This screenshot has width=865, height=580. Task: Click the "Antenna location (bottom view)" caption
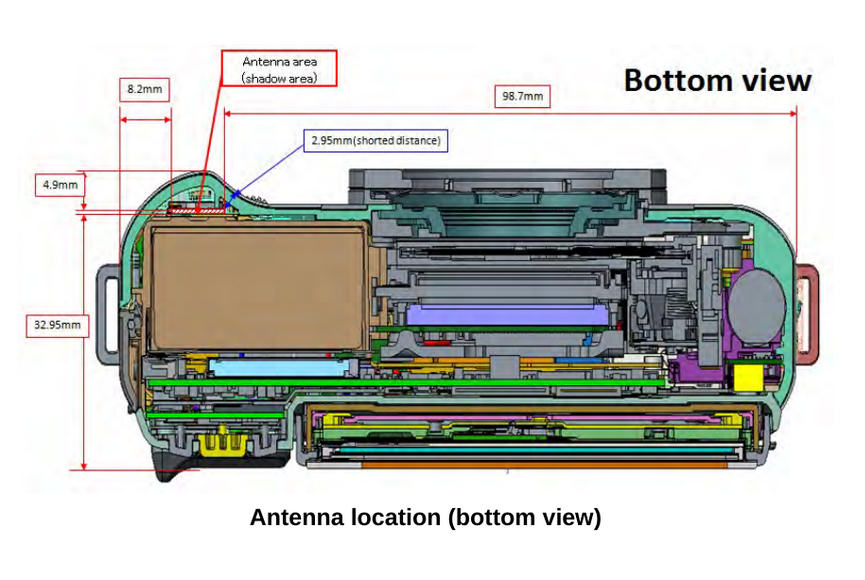pyautogui.click(x=425, y=518)
